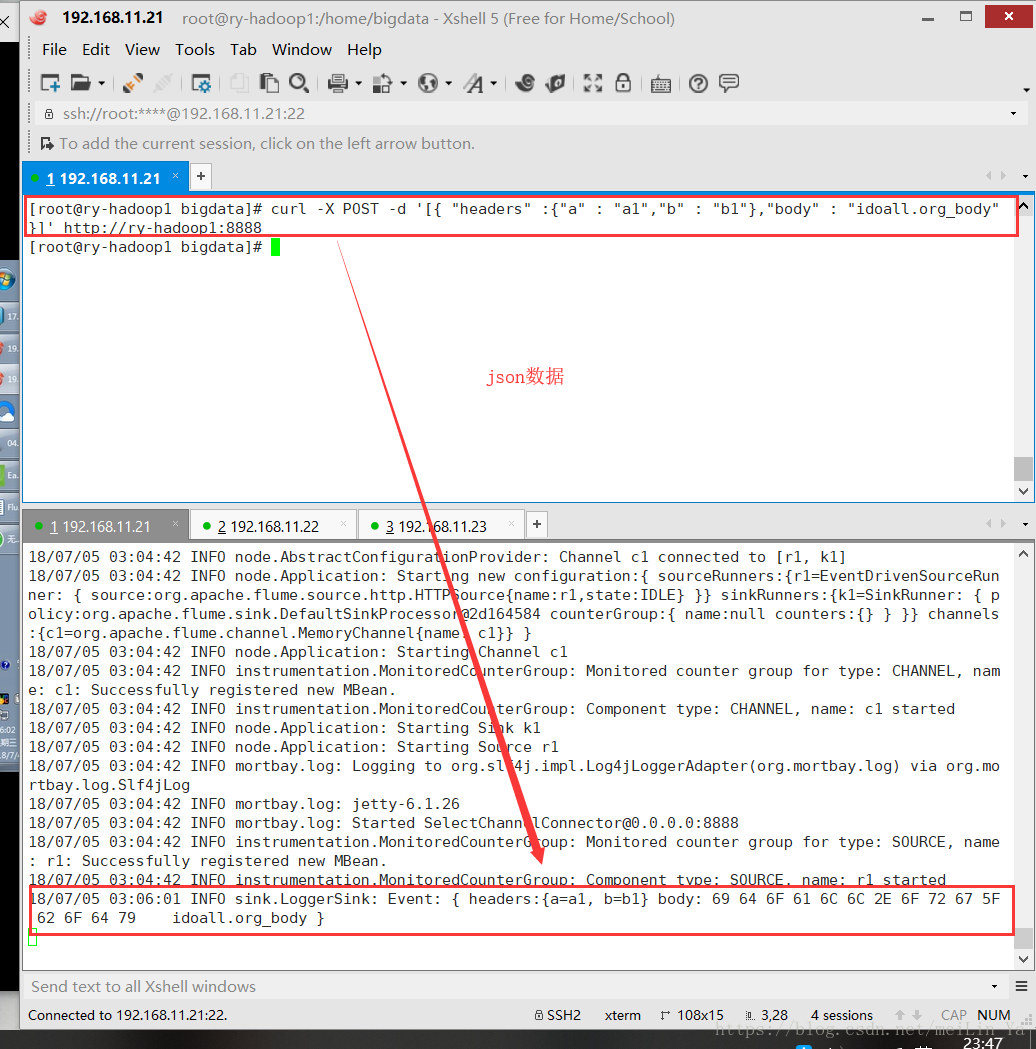
Task: Open the sessions folder icon
Action: 80,83
